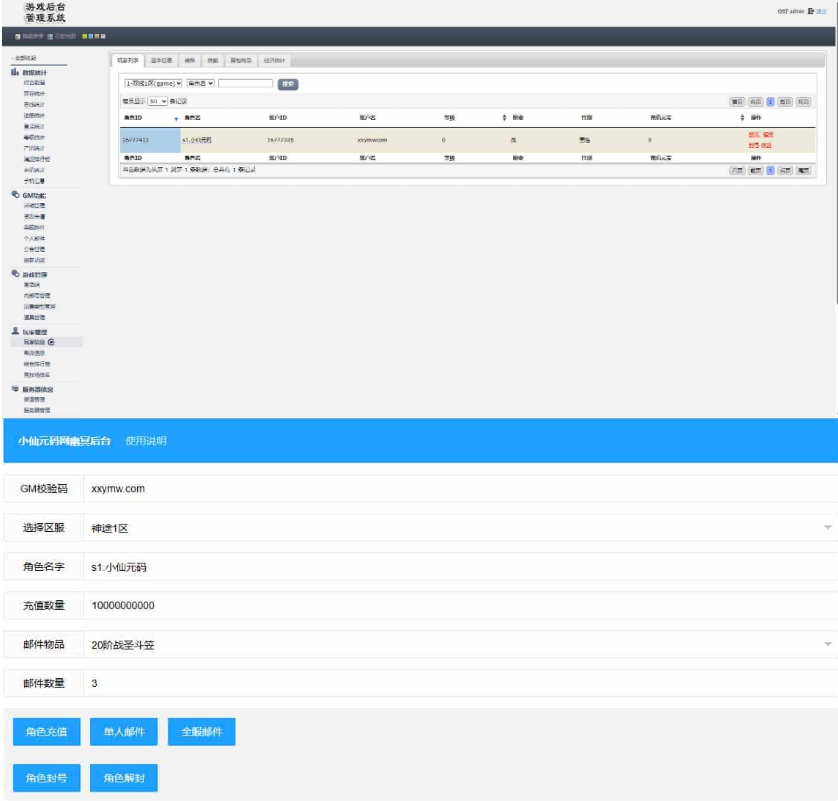Click the 数据统计 bar chart icon in sidebar
Viewport: 838px width, 801px height.
click(x=15, y=72)
